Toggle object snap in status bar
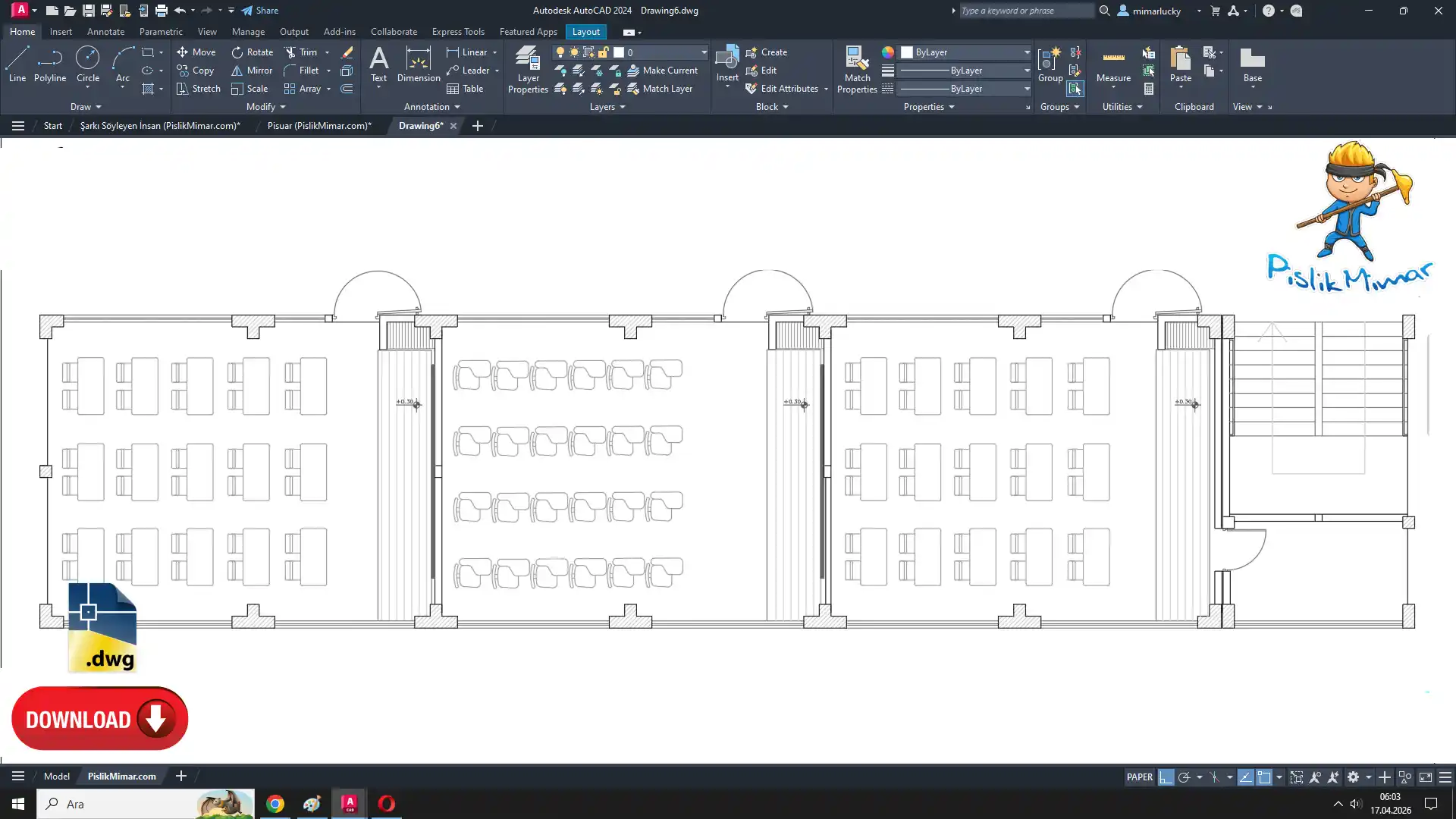This screenshot has height=819, width=1456. point(1264,777)
